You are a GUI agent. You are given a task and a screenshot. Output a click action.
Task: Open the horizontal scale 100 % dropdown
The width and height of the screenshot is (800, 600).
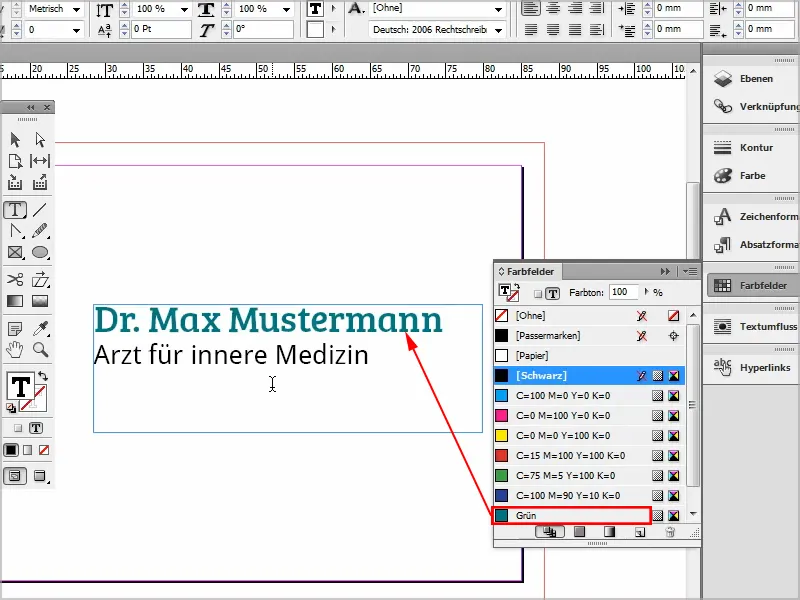click(287, 9)
